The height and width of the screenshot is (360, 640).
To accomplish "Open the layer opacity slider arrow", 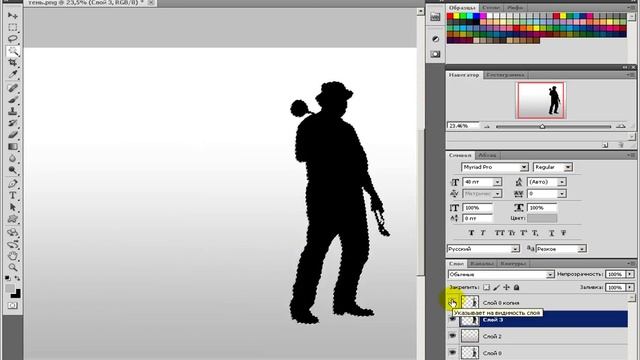I will (x=630, y=274).
